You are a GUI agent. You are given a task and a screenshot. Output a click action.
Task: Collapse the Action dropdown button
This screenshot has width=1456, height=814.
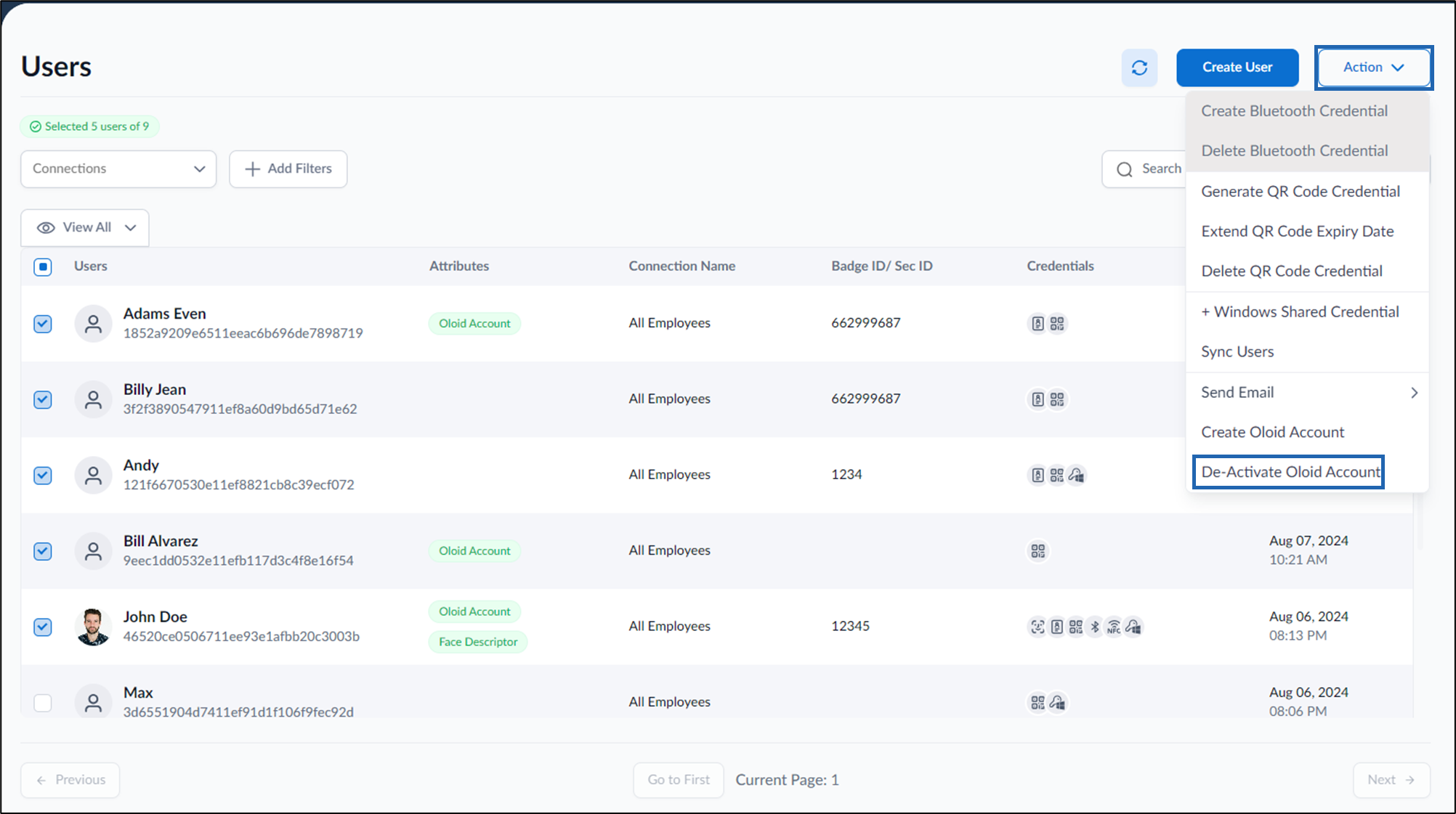pos(1373,68)
